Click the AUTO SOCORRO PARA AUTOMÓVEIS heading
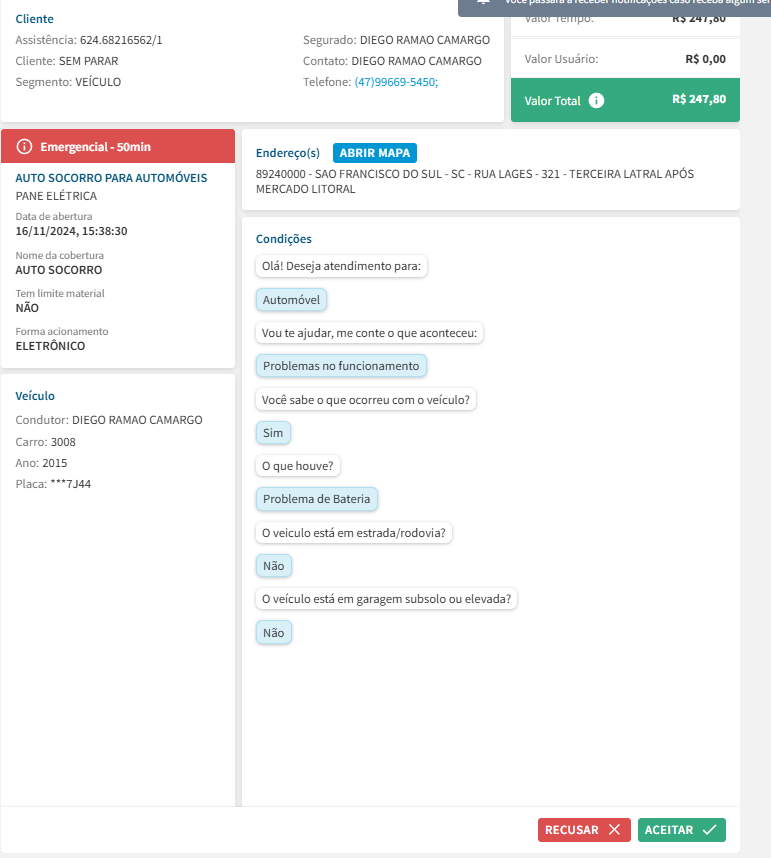Image resolution: width=771 pixels, height=858 pixels. 112,178
